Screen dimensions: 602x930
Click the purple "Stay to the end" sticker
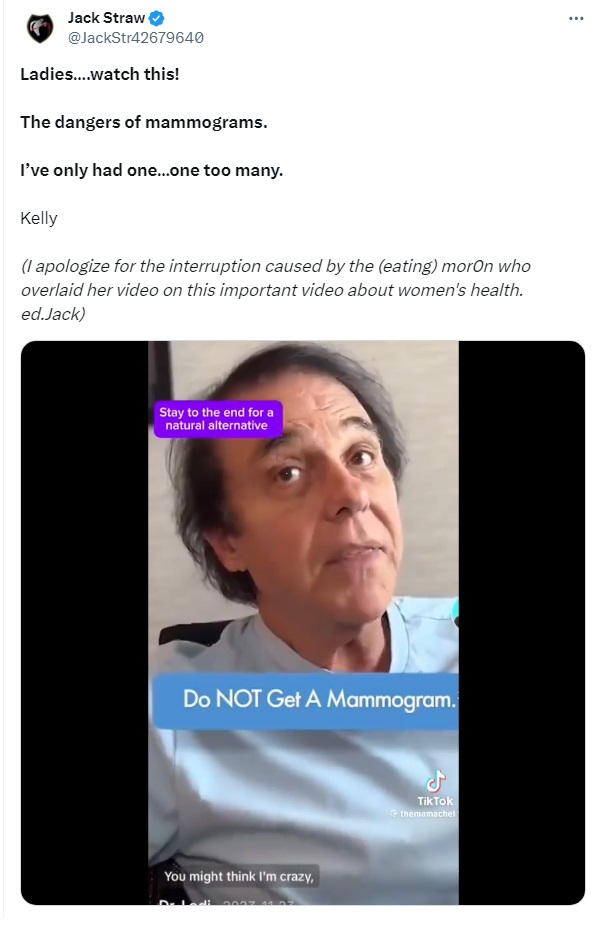218,419
